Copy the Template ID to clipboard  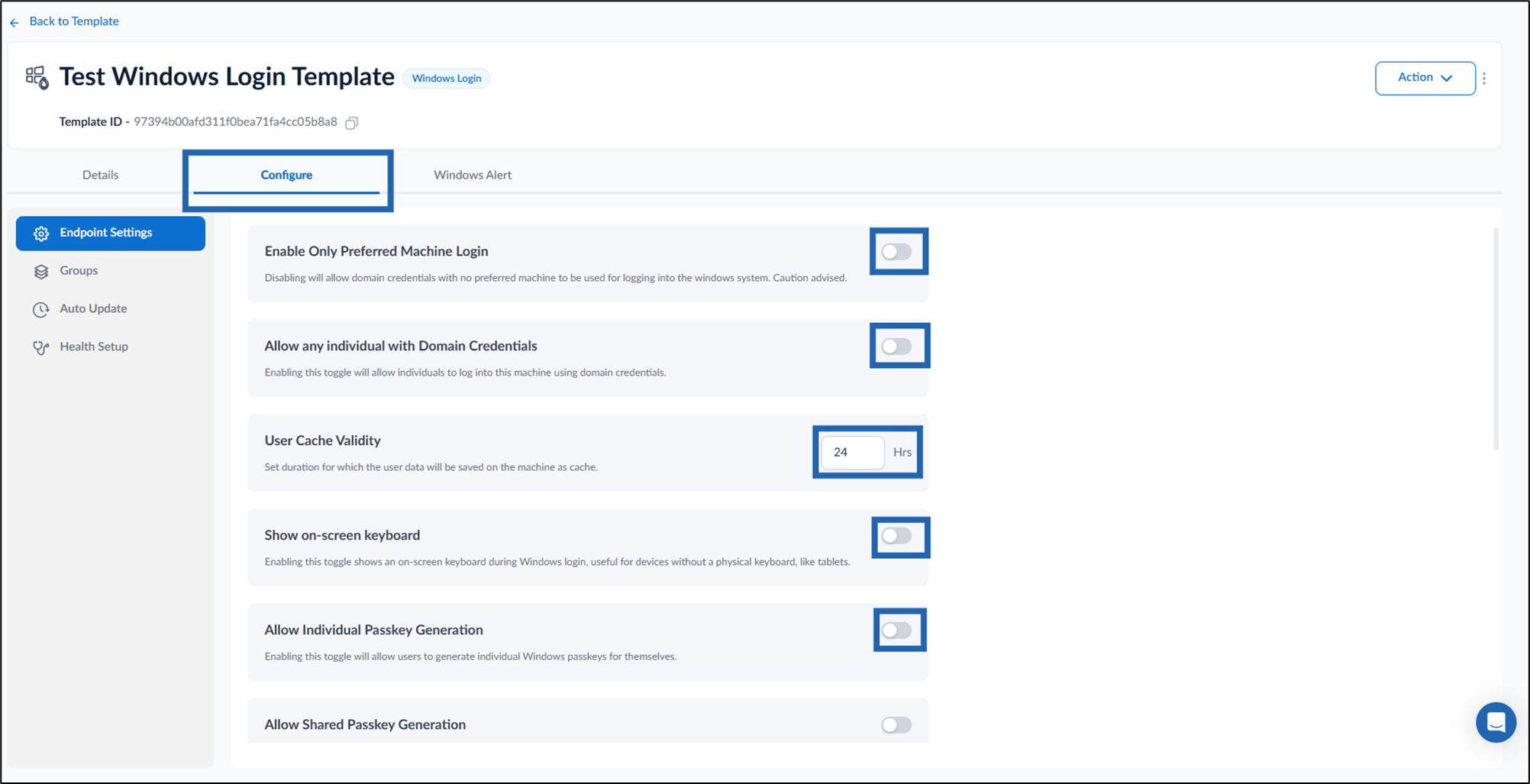[352, 123]
